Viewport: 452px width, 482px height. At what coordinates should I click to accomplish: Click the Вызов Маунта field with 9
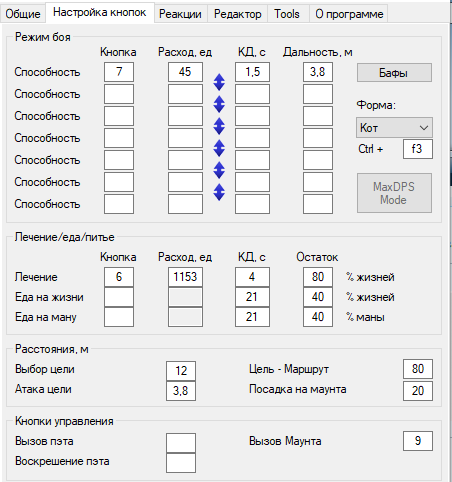pos(418,441)
